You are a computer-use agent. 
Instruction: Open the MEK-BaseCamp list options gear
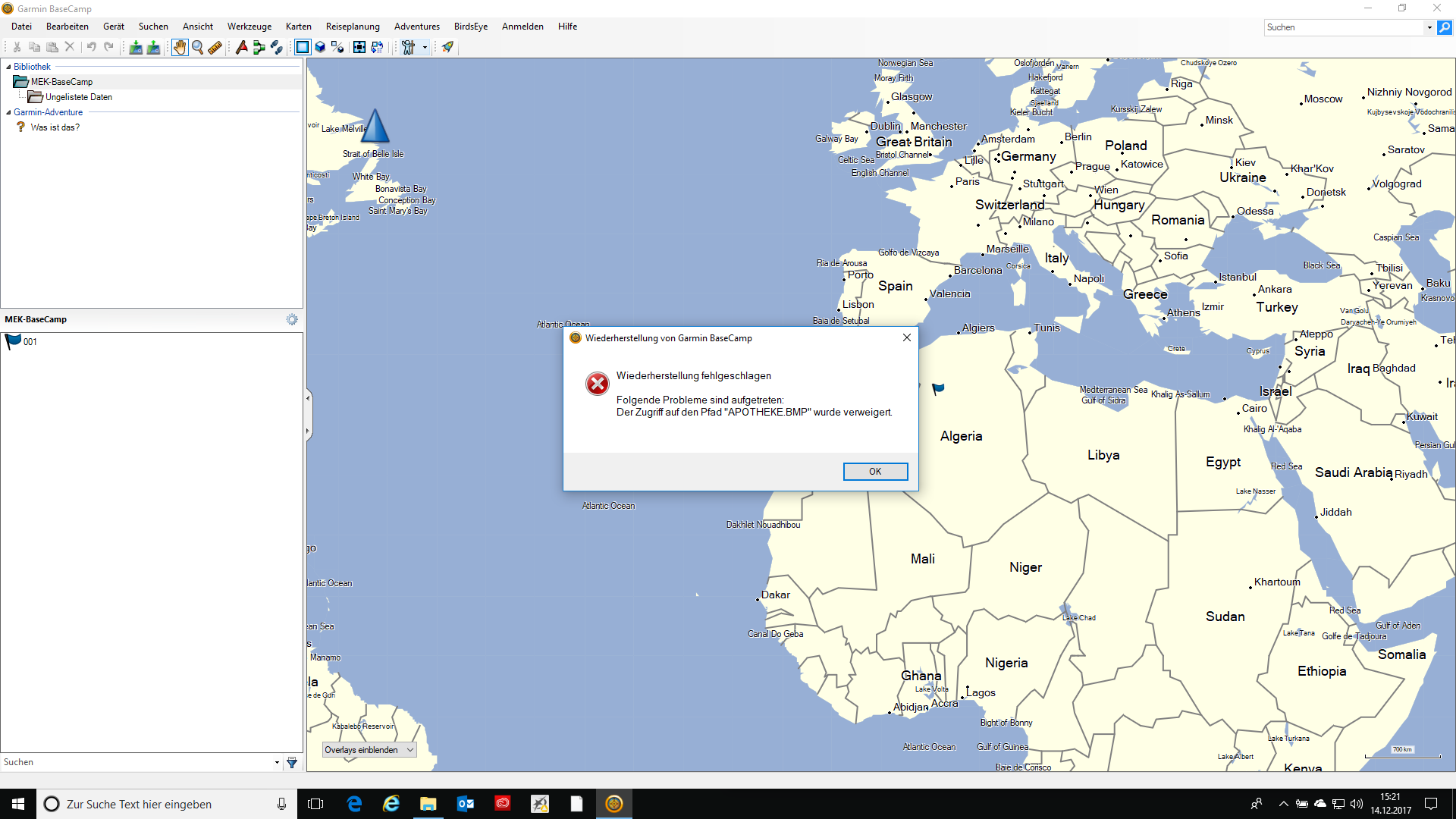292,319
